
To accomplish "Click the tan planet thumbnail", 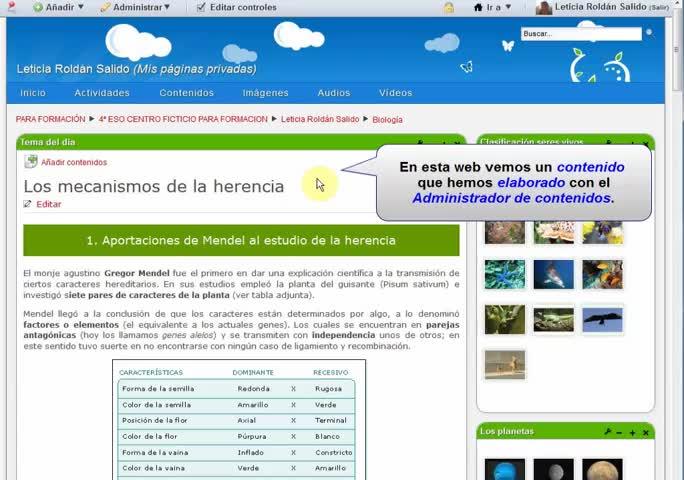I will tap(602, 470).
